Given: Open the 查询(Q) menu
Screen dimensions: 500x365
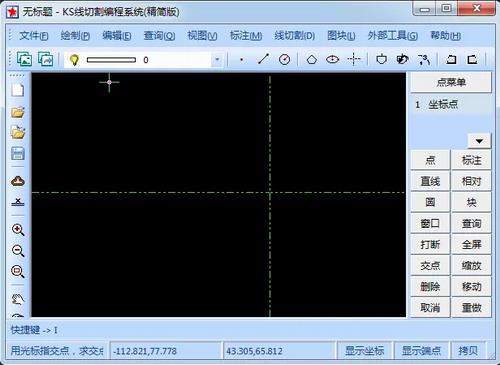Looking at the screenshot, I should [159, 35].
